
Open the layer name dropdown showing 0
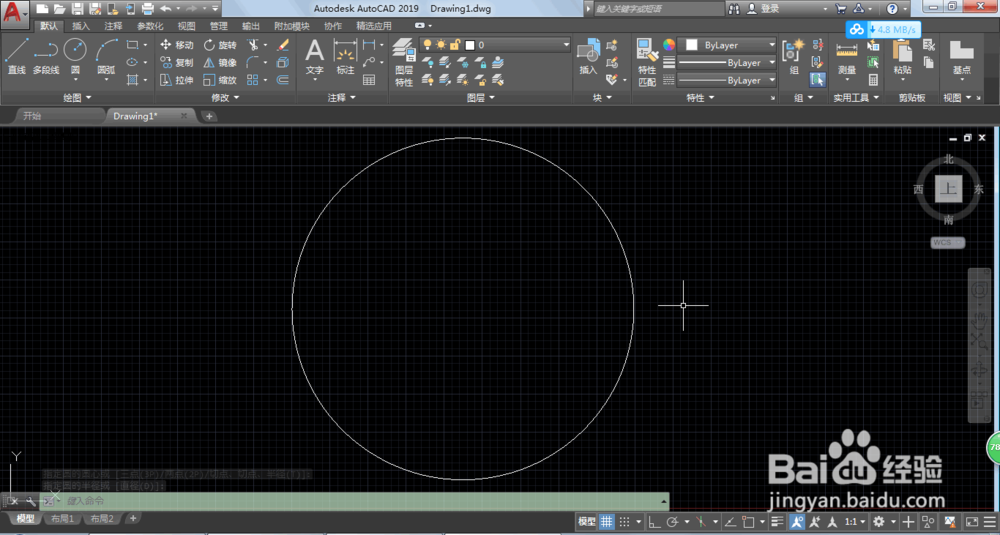click(x=495, y=45)
